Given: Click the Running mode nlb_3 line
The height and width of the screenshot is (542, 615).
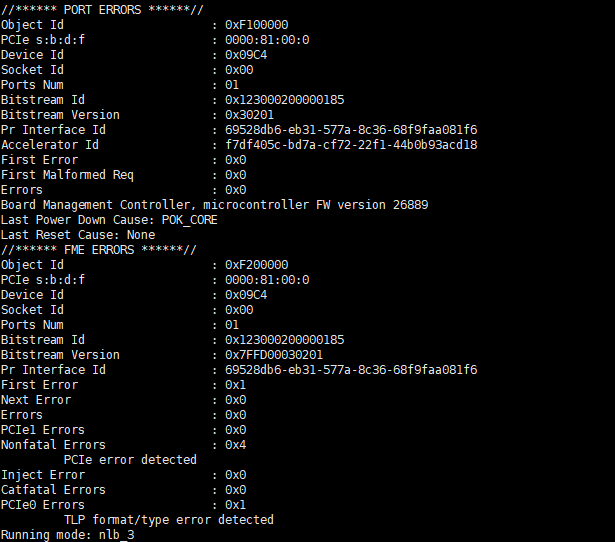Looking at the screenshot, I should pos(67,534).
